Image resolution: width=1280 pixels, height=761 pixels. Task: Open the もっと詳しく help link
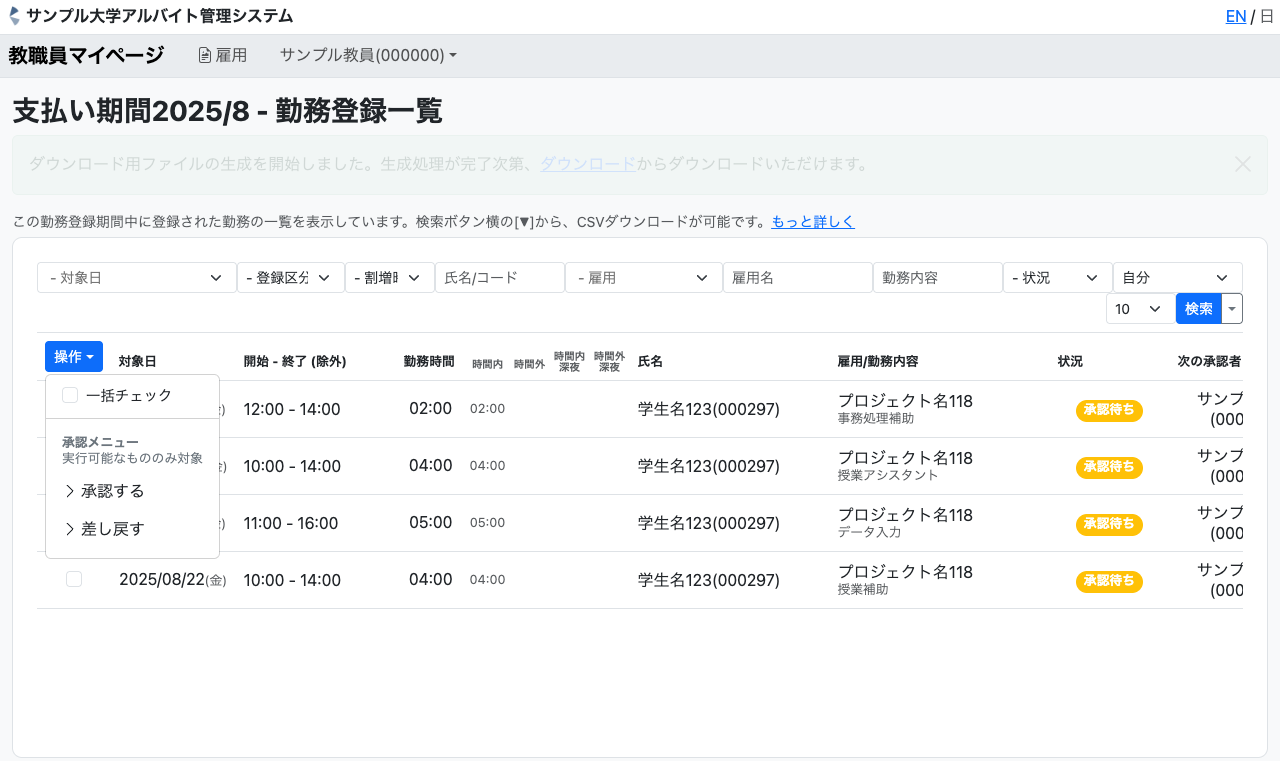813,222
